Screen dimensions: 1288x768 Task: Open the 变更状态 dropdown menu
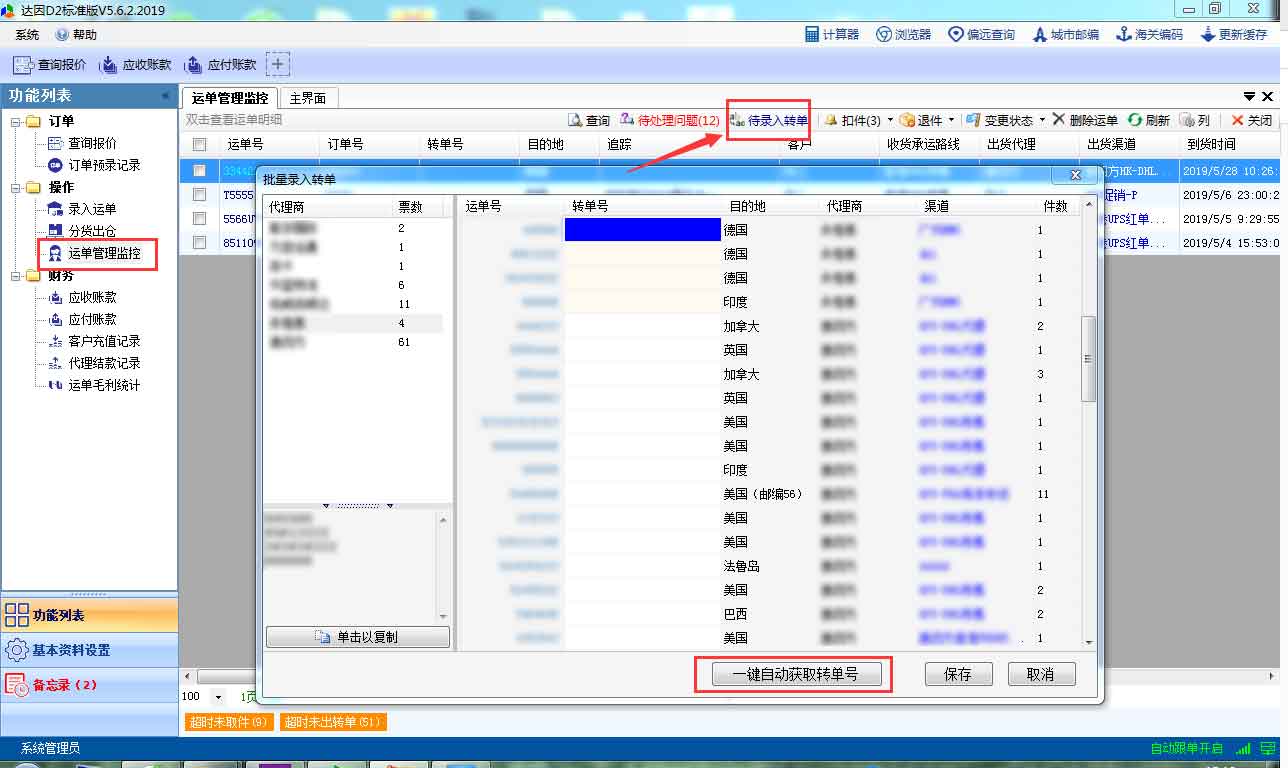pos(1042,120)
